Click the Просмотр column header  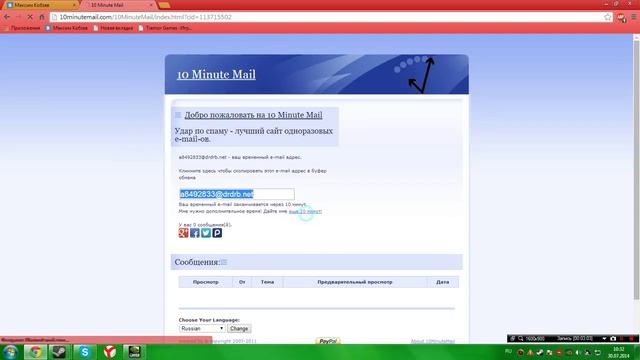(x=205, y=282)
